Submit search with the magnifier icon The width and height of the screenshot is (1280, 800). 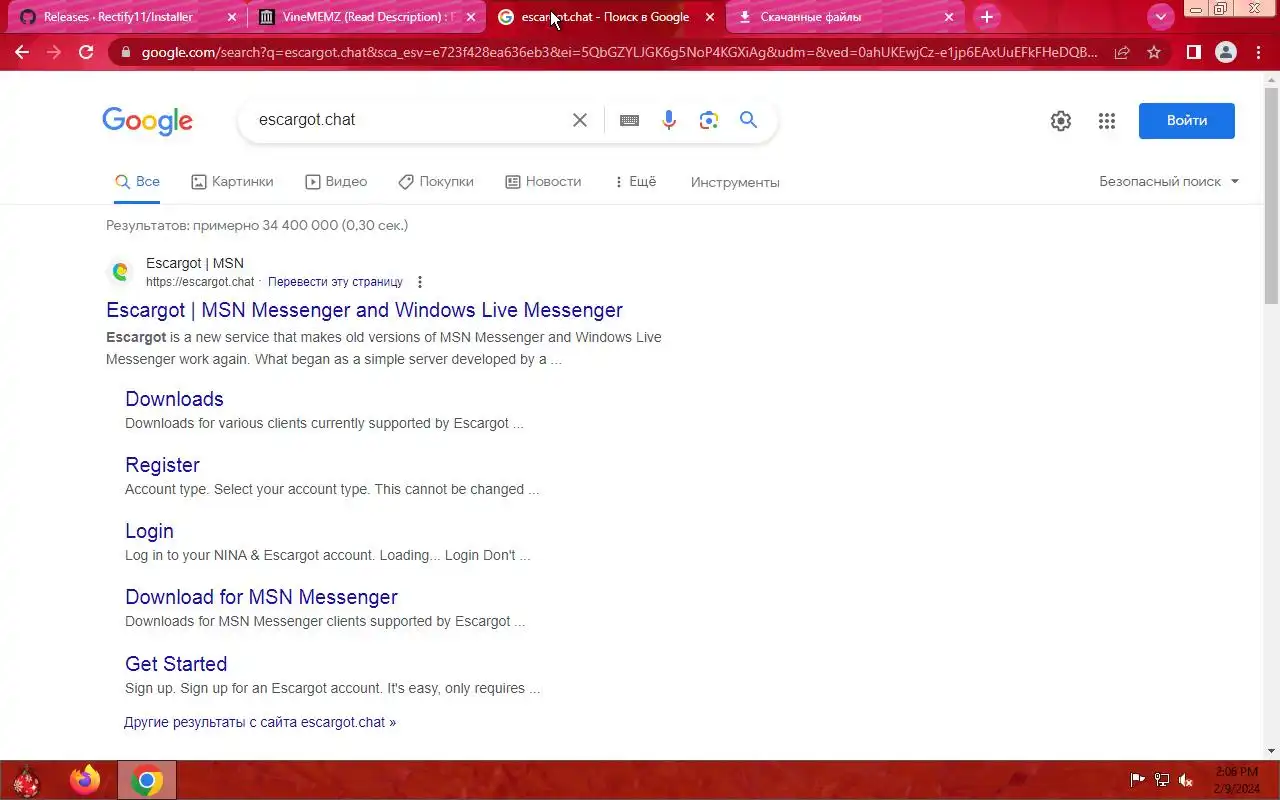[748, 120]
